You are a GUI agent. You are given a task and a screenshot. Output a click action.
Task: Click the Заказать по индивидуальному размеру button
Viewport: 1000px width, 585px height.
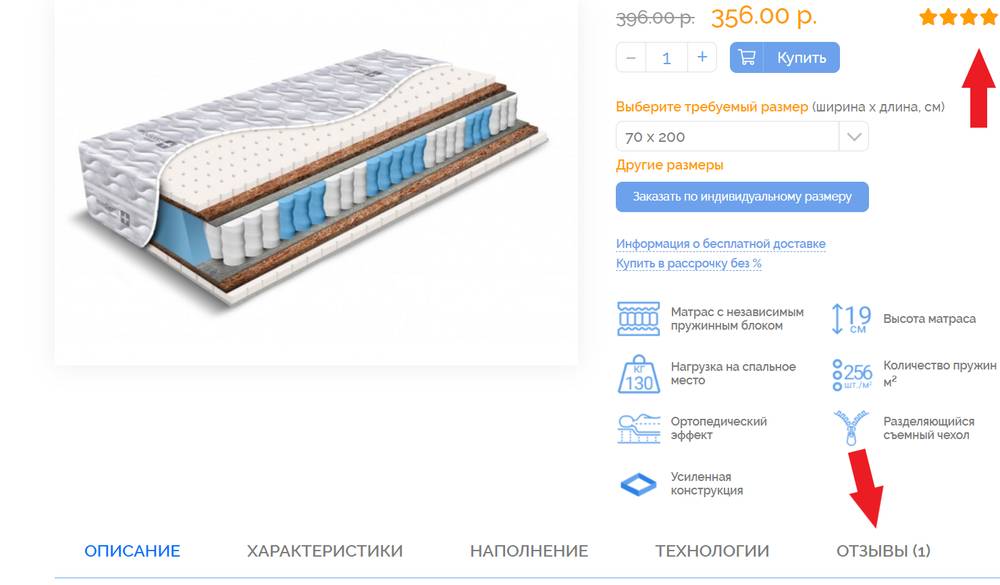pyautogui.click(x=742, y=196)
